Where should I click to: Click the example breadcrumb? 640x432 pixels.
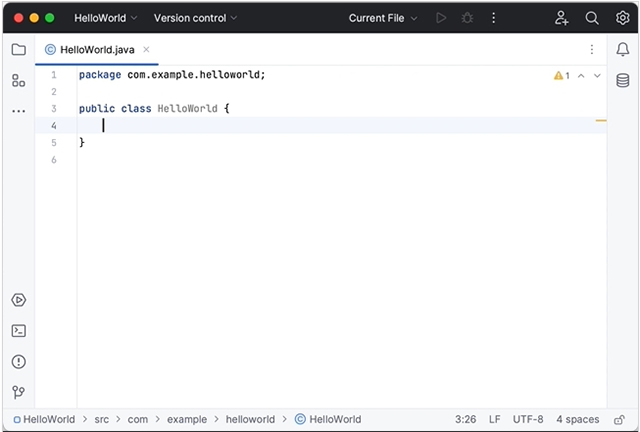(187, 419)
